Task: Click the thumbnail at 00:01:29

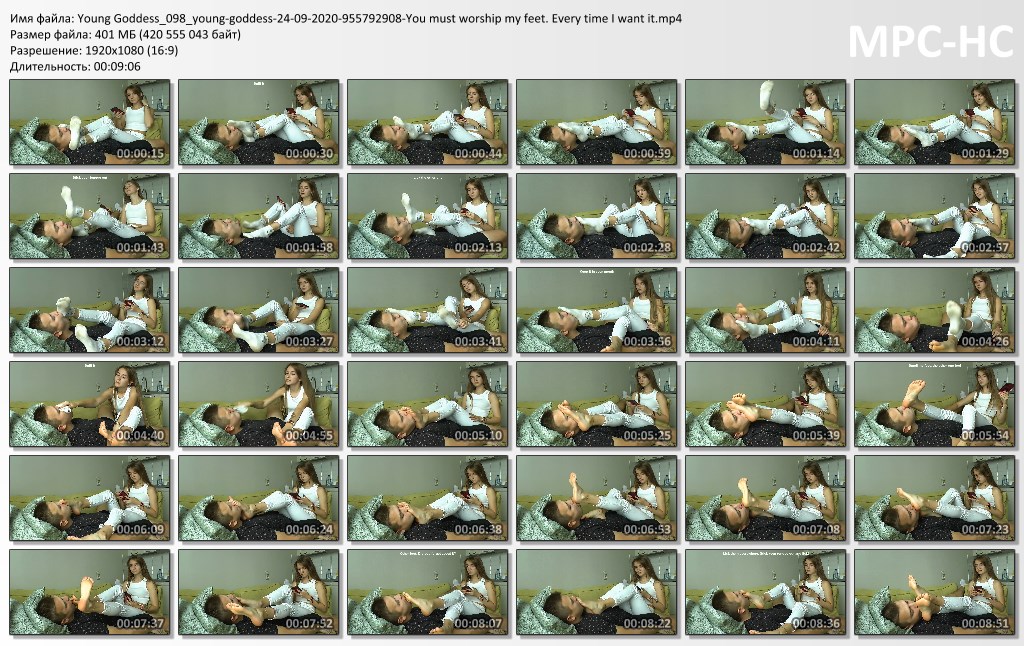Action: tap(935, 122)
